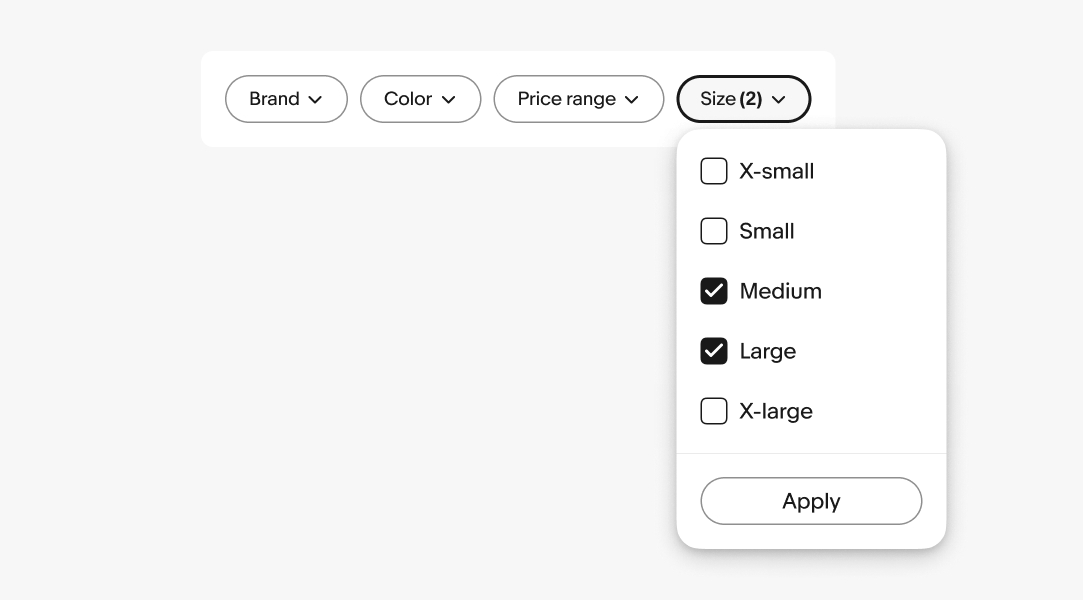Open the Price range filter label
Image resolution: width=1083 pixels, height=600 pixels.
coord(566,99)
